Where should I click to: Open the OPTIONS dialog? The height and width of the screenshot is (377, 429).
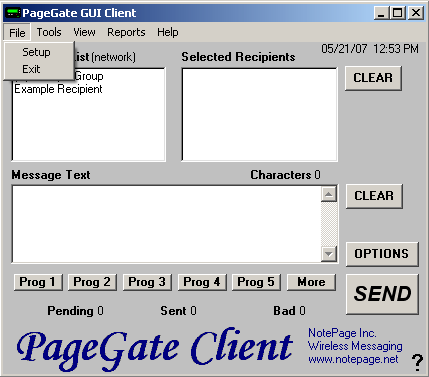click(x=382, y=254)
